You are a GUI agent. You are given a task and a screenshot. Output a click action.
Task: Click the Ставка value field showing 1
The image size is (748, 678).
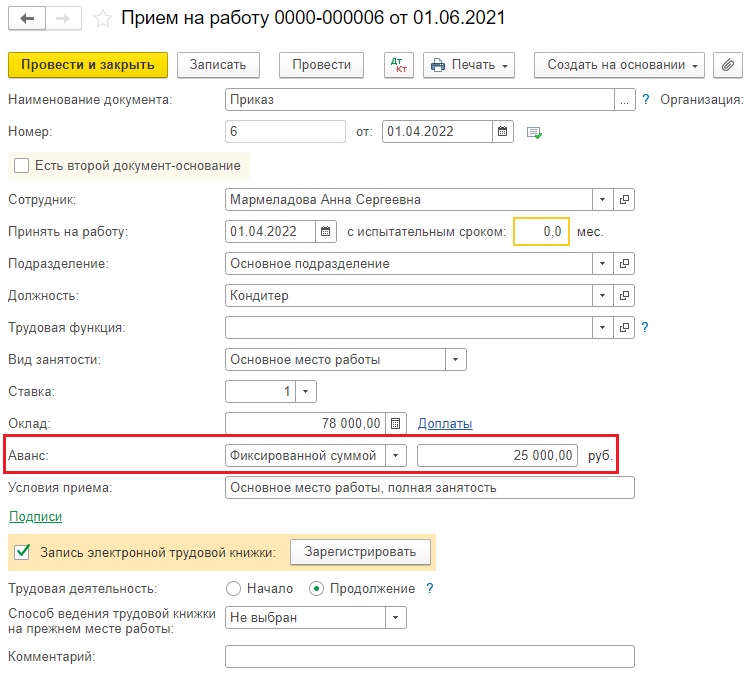point(260,391)
